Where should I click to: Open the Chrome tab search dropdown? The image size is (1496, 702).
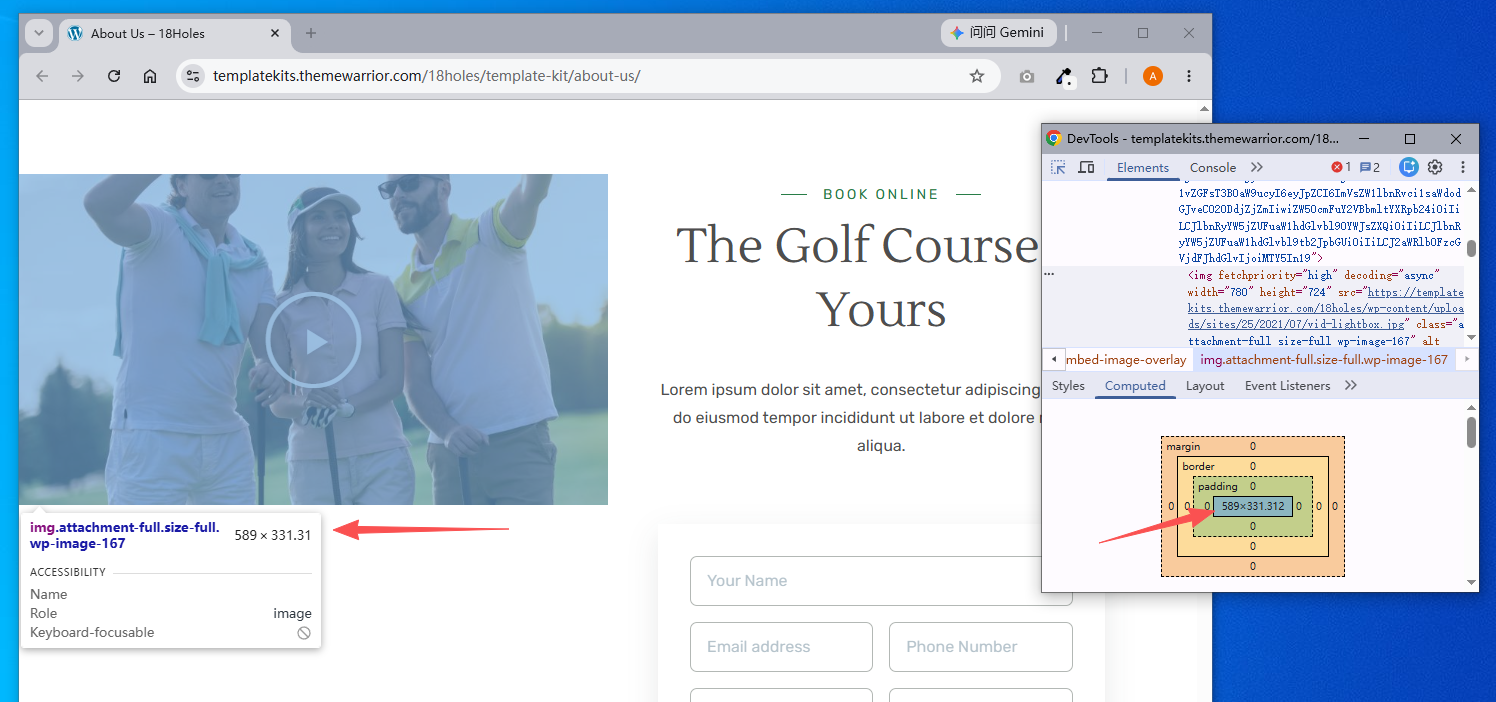tap(39, 33)
